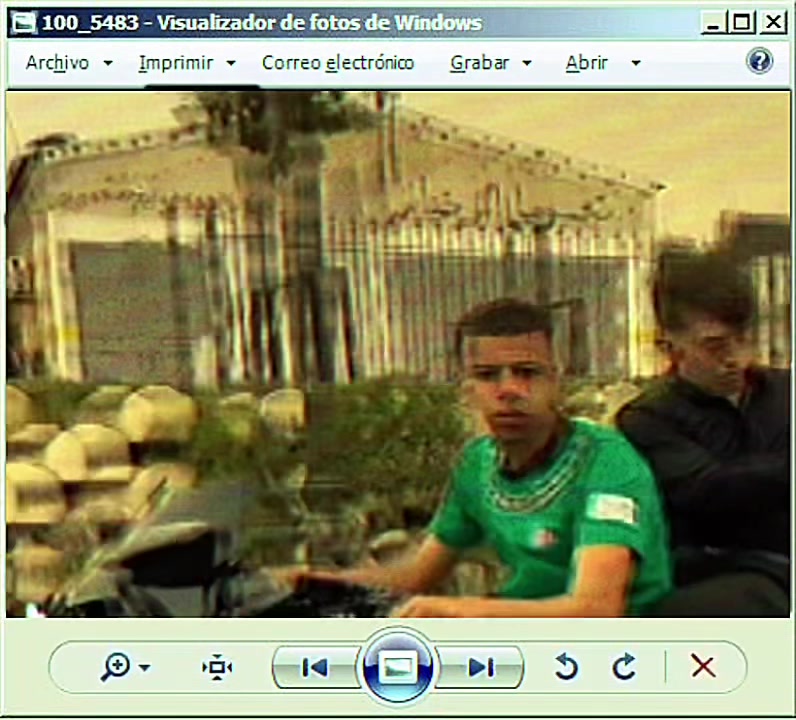
Task: Click the photo viewer title bar icon
Action: 24,23
